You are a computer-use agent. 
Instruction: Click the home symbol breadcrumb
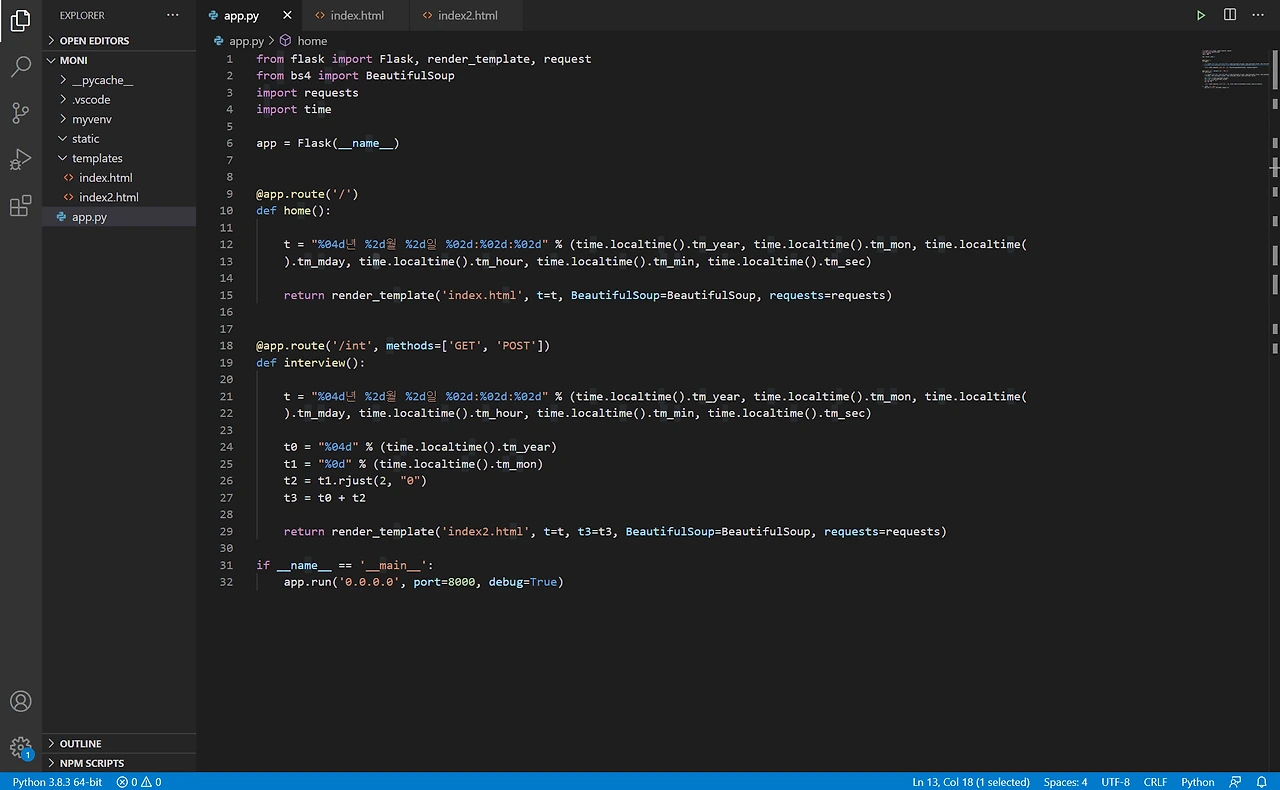pos(304,41)
